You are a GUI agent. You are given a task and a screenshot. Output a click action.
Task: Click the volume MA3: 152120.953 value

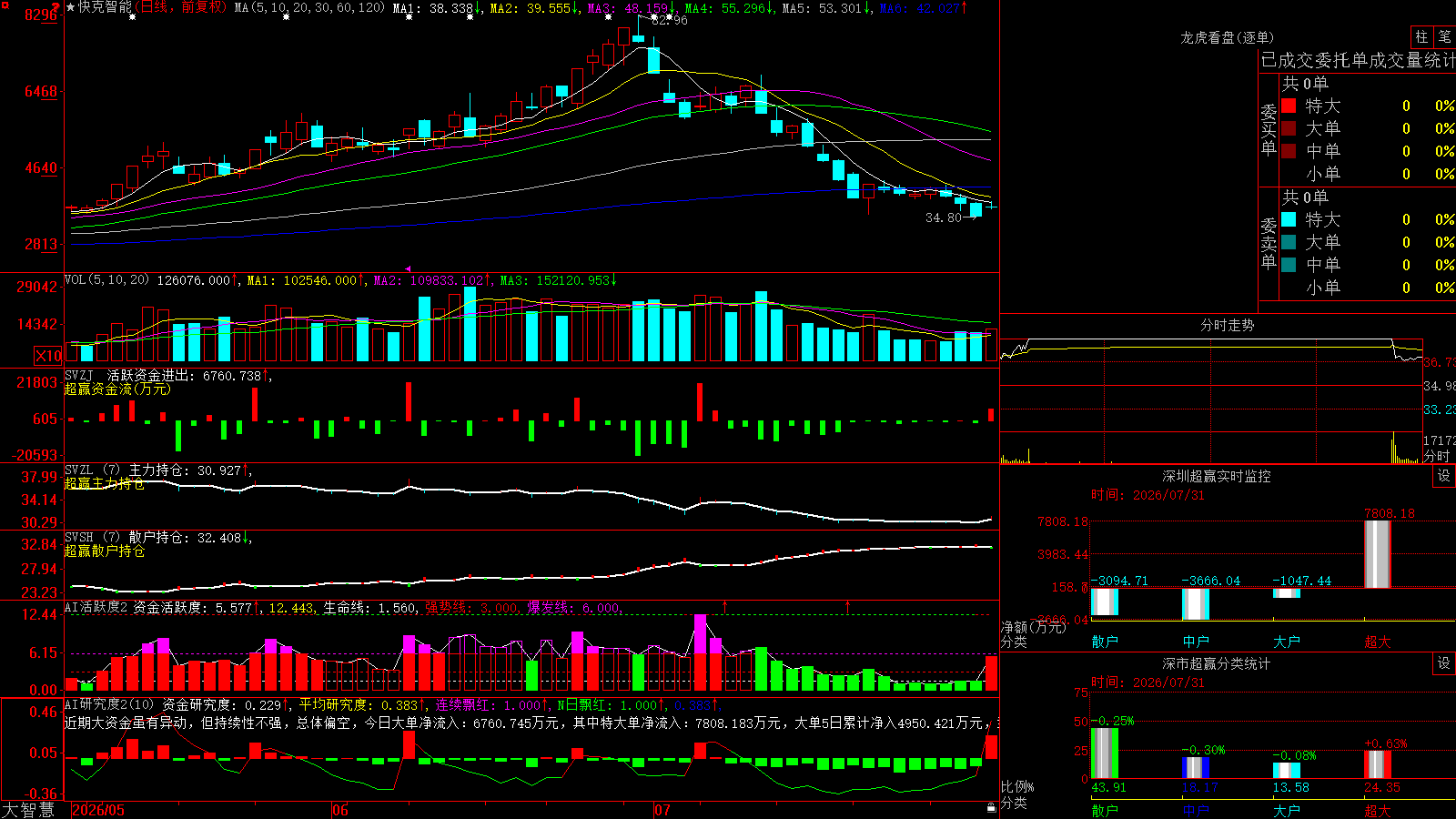click(x=555, y=280)
